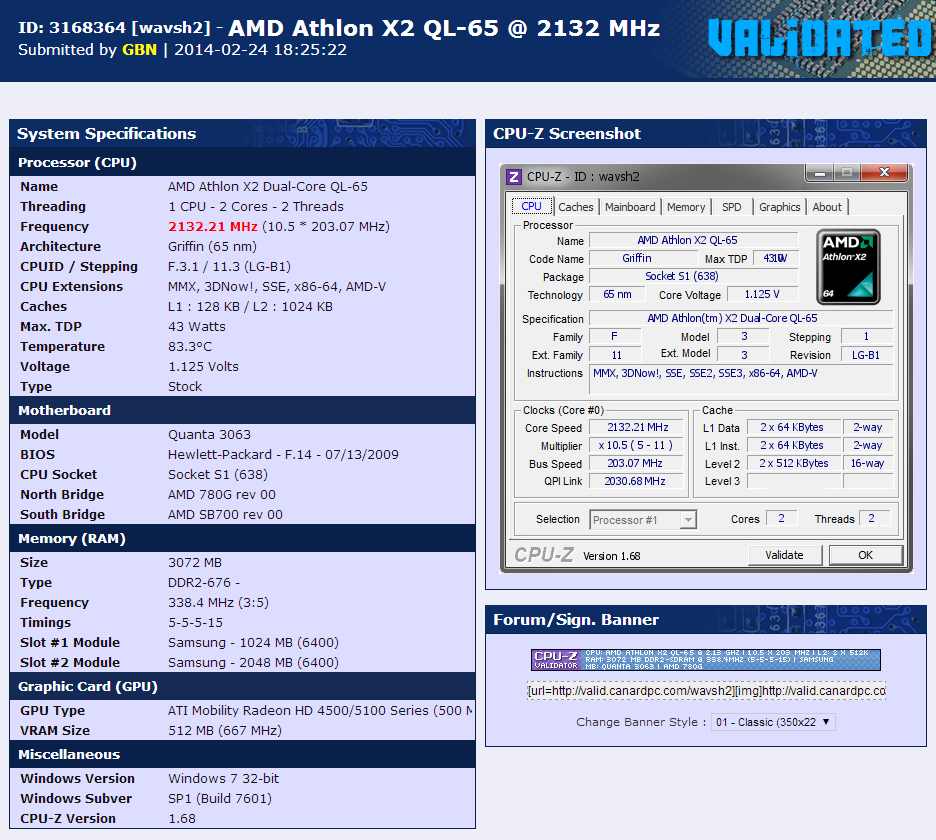Click the Level 2 16-way associativity value
This screenshot has height=840, width=936.
pyautogui.click(x=867, y=463)
